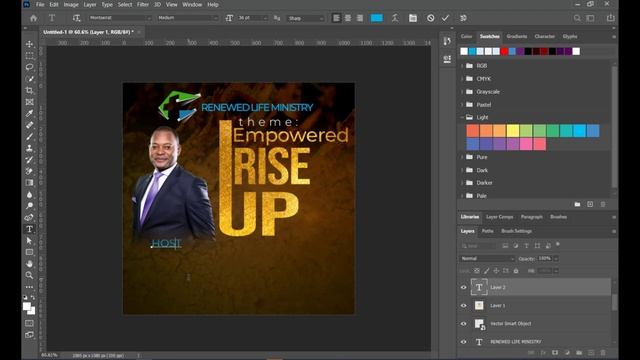This screenshot has width=640, height=360.
Task: Switch to the Paths tab
Action: pyautogui.click(x=487, y=231)
